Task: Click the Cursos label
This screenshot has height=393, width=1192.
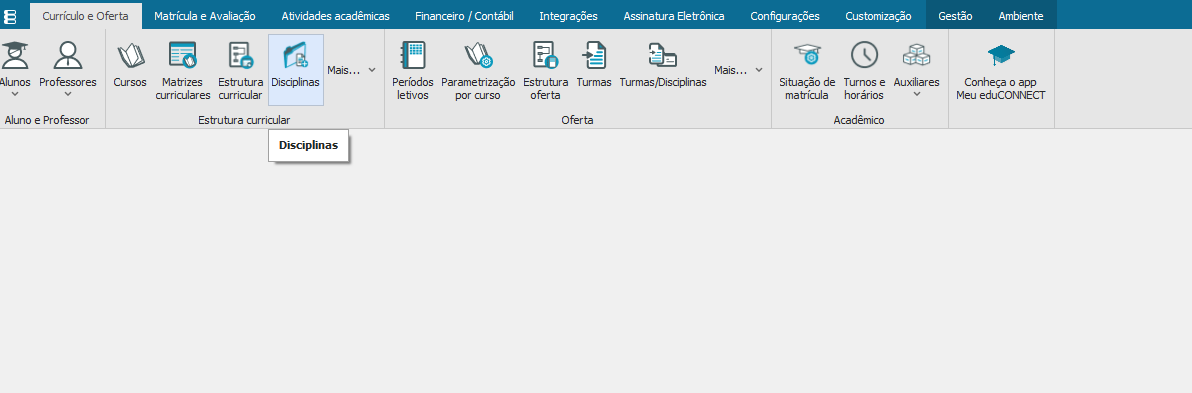Action: (130, 82)
